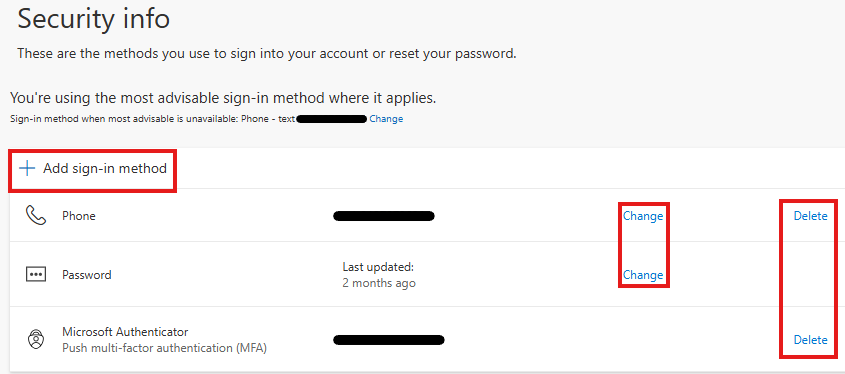Select the Microsoft Authenticator row title
Screen dimensions: 845x374
[x=125, y=331]
